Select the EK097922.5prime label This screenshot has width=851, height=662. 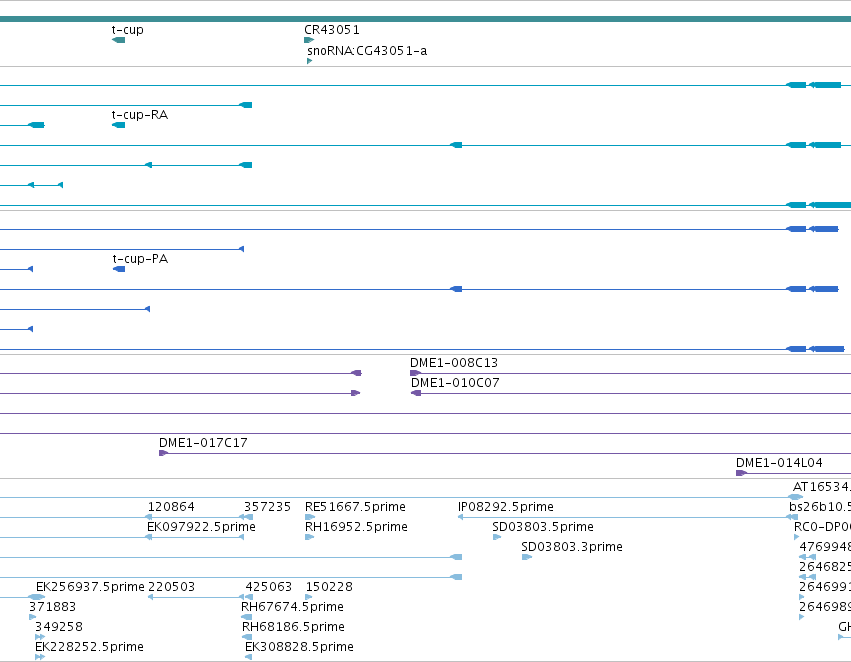(201, 527)
